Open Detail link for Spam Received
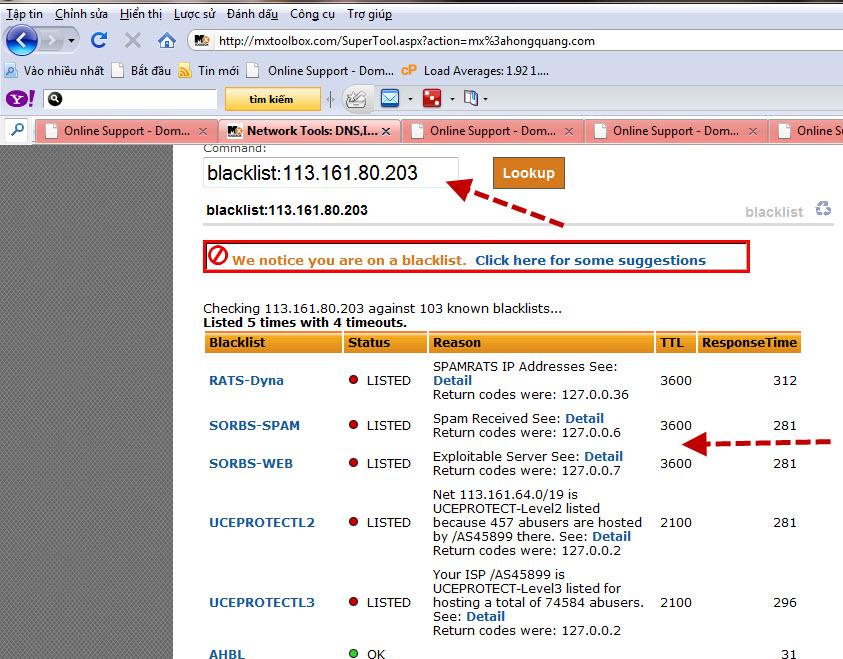The image size is (843, 659). (x=584, y=418)
